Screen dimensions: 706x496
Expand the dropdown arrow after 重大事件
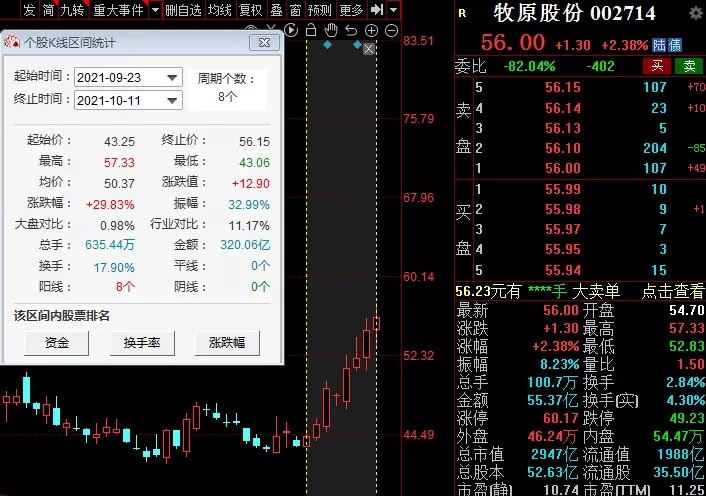click(x=155, y=9)
